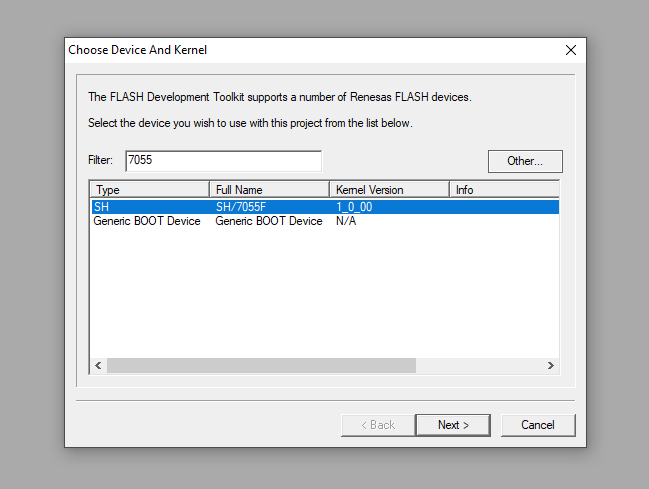Sort list by Full Name column header
This screenshot has height=489, width=649.
point(269,190)
